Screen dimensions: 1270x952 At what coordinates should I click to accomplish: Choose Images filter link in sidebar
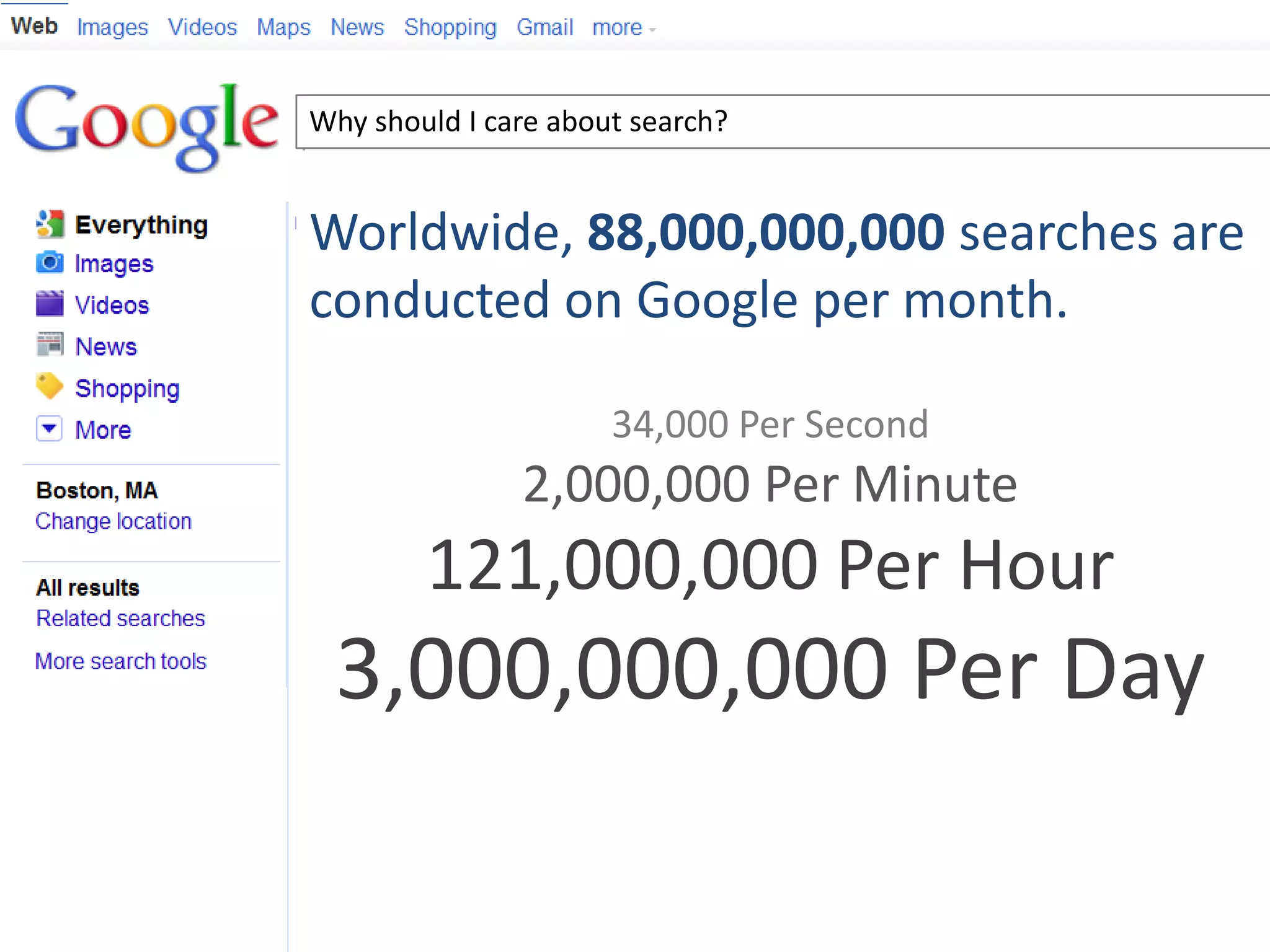114,265
